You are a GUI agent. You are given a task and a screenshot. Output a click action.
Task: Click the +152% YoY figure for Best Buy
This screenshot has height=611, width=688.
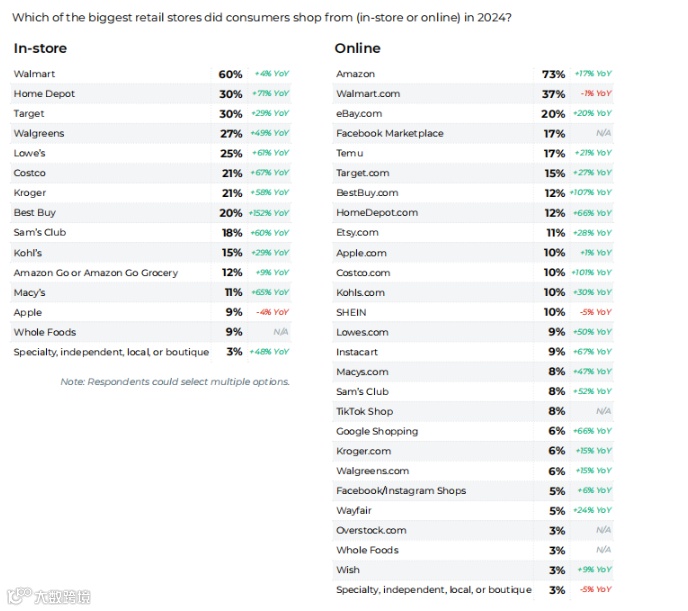tap(269, 213)
